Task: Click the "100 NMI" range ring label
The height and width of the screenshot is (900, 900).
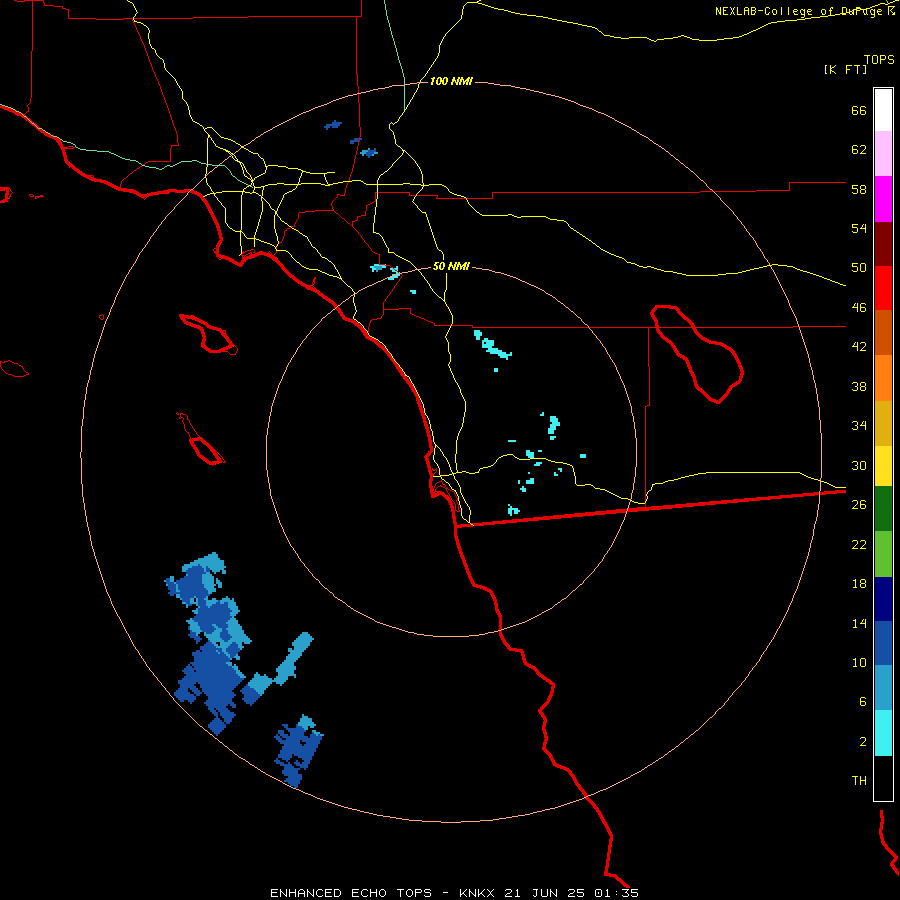Action: (451, 82)
